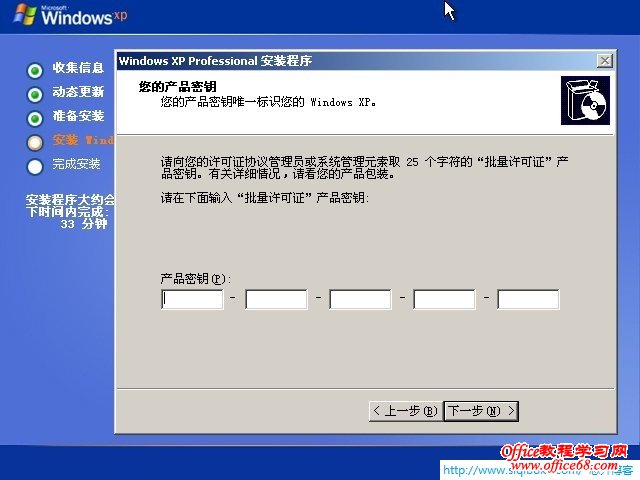Click the 完成安装 empty step indicator

click(35, 167)
